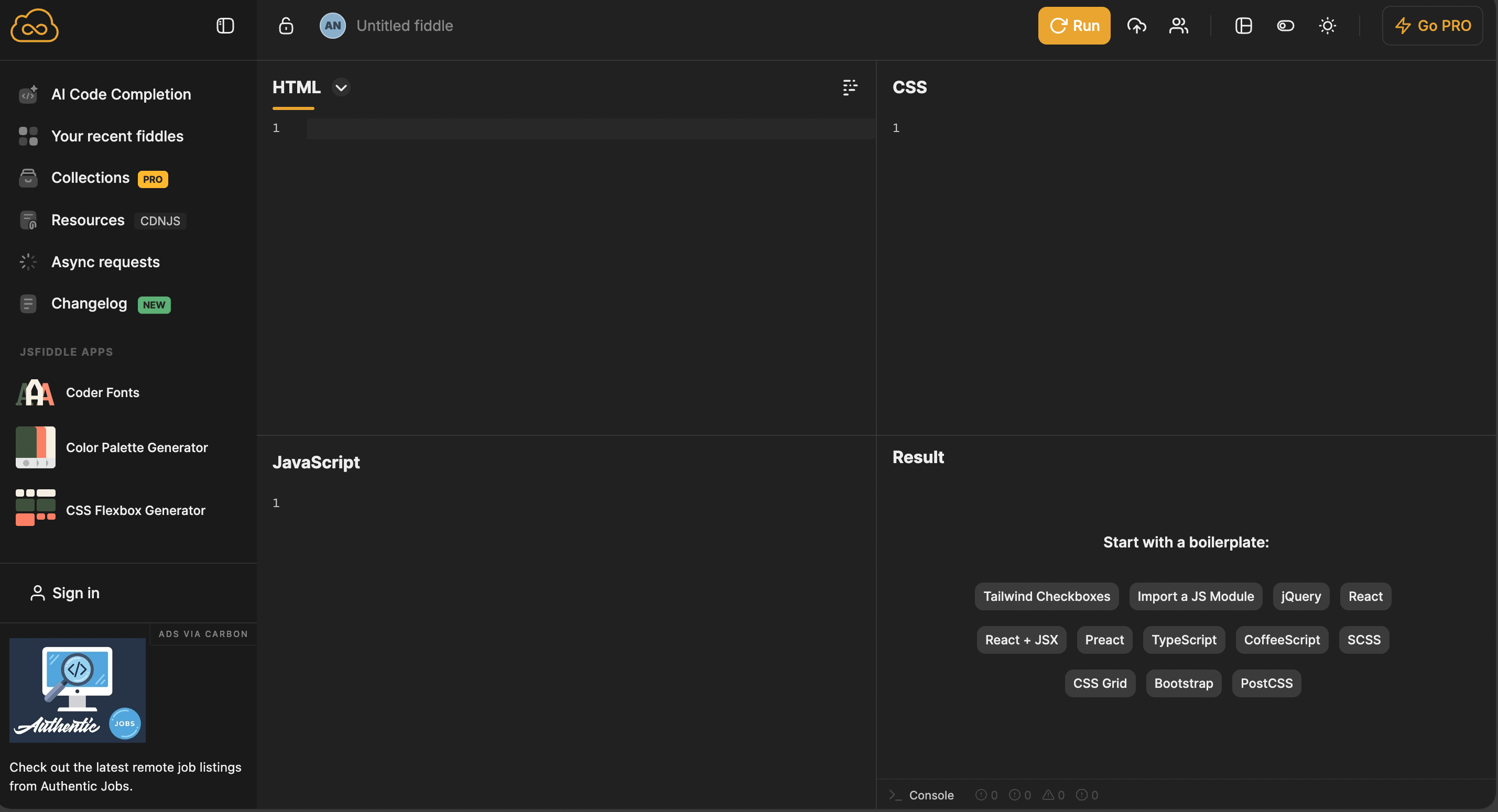Launch the CSS Flexbox Generator app
This screenshot has height=812, width=1498.
tap(136, 510)
